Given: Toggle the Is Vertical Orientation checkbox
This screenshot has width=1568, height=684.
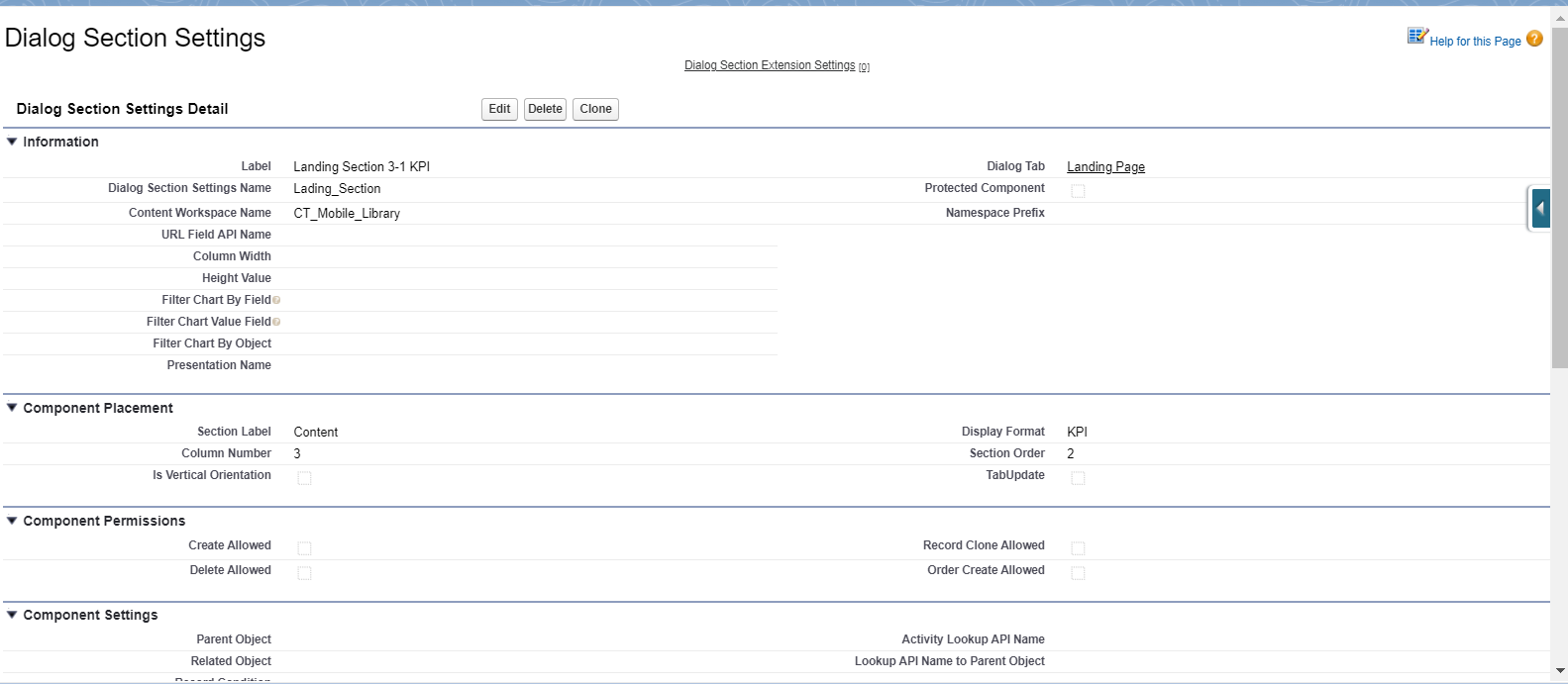Looking at the screenshot, I should click(304, 478).
